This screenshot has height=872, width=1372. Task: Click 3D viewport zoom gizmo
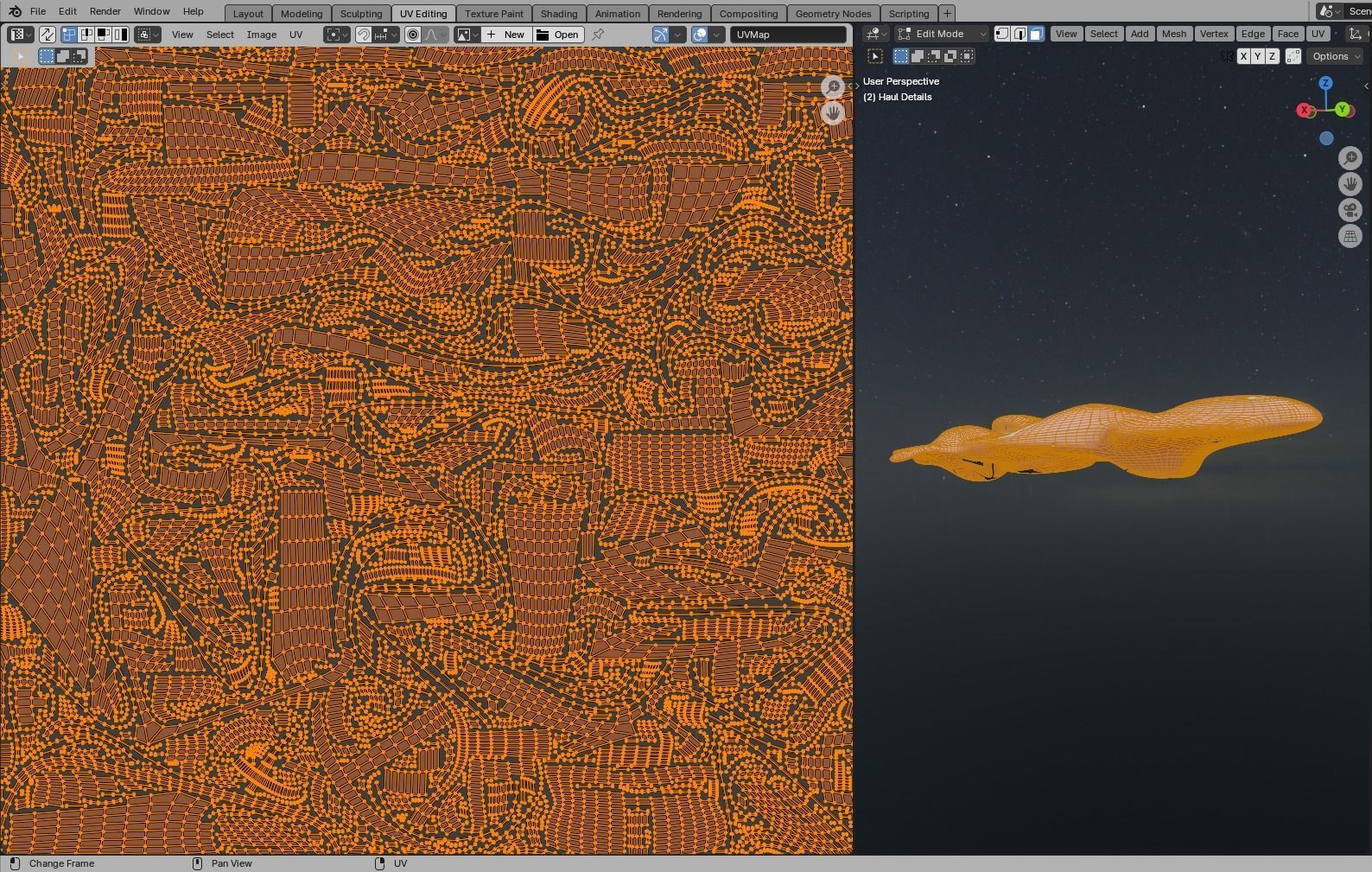point(1350,158)
